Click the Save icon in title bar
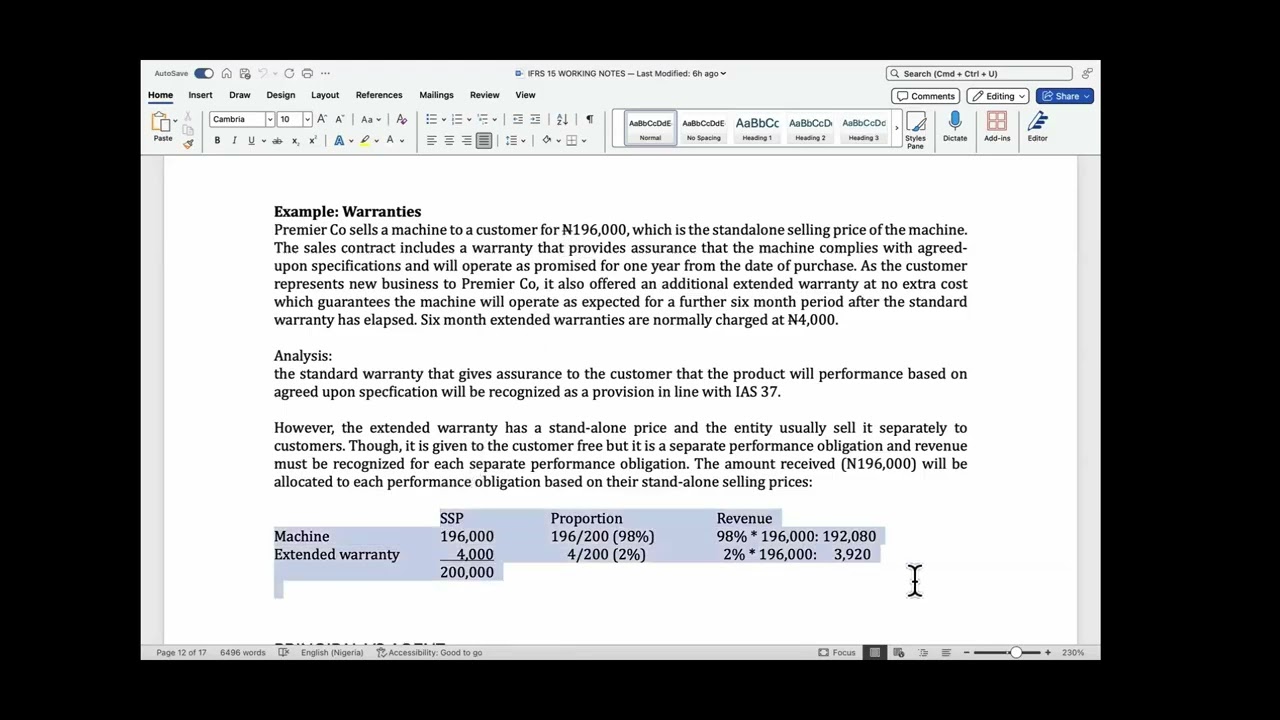Viewport: 1280px width, 720px height. [x=246, y=73]
